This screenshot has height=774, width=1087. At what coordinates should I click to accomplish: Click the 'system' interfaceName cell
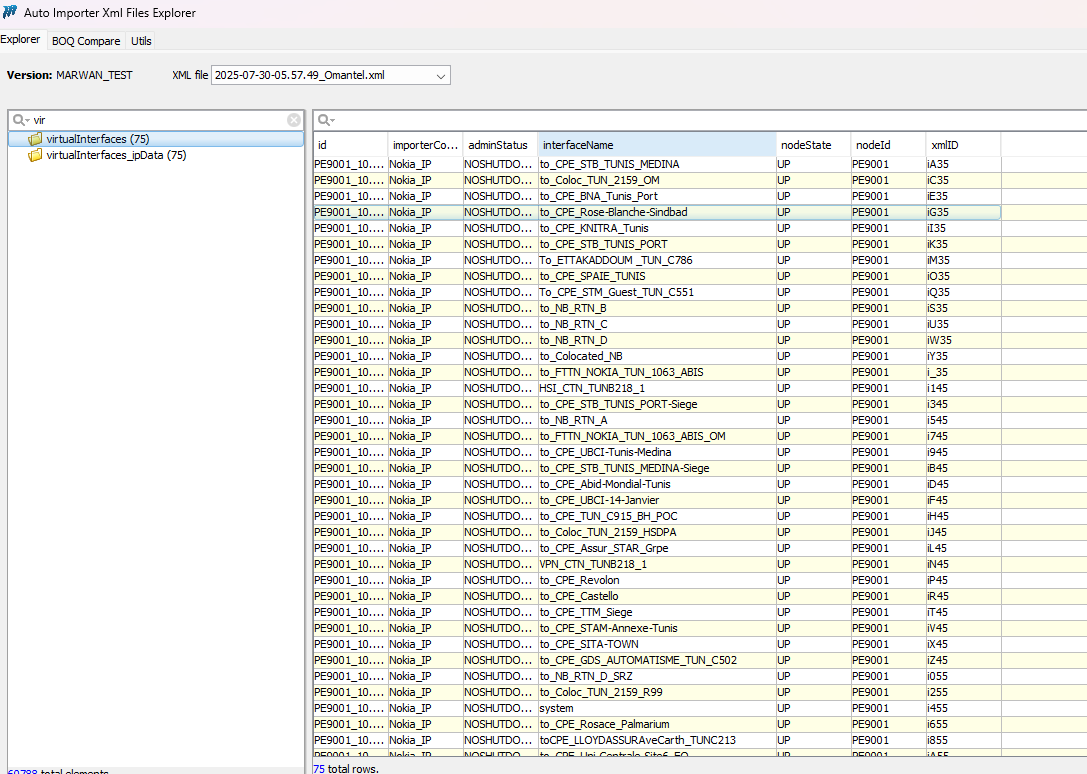tap(556, 708)
